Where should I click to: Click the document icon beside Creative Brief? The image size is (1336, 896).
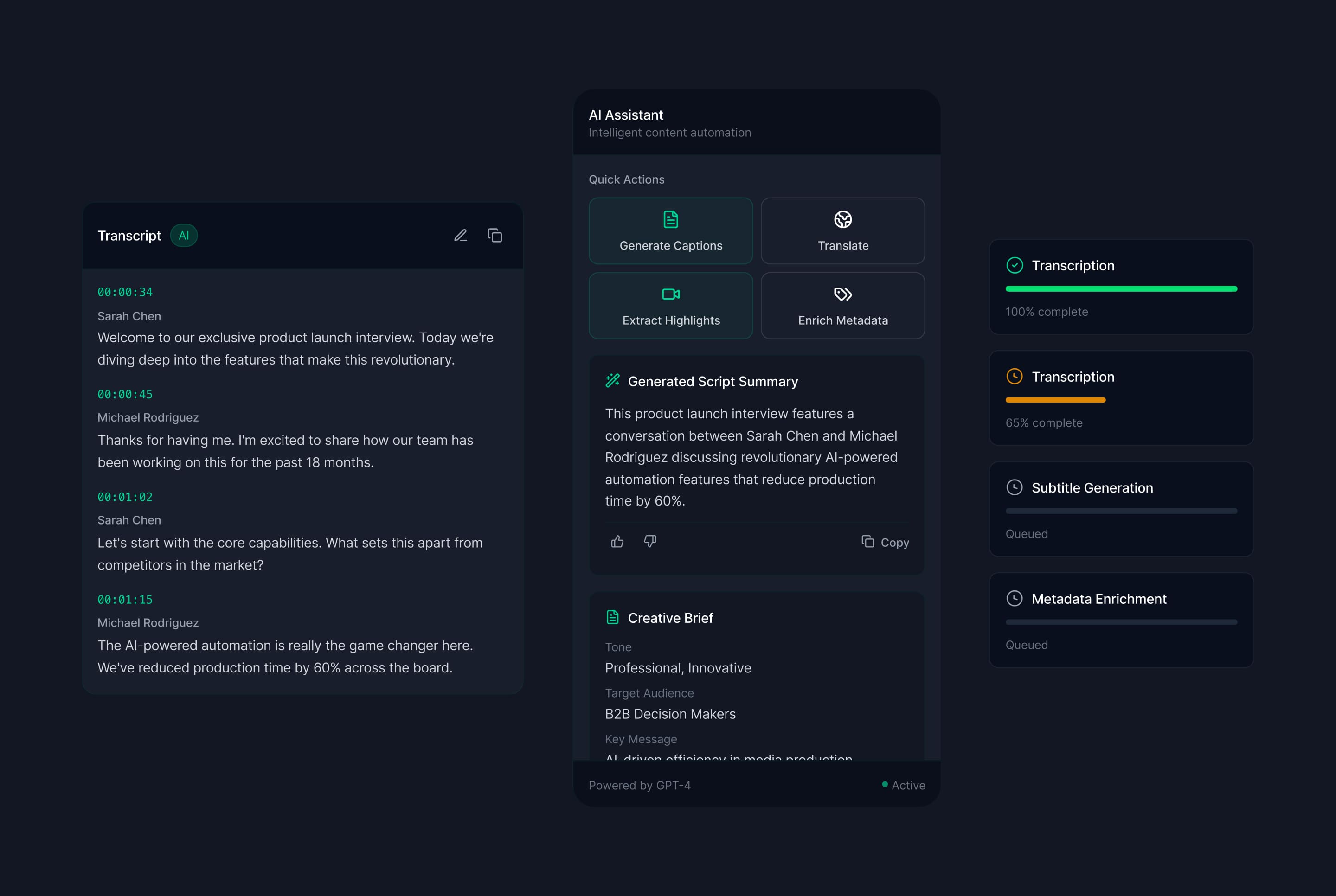coord(613,618)
